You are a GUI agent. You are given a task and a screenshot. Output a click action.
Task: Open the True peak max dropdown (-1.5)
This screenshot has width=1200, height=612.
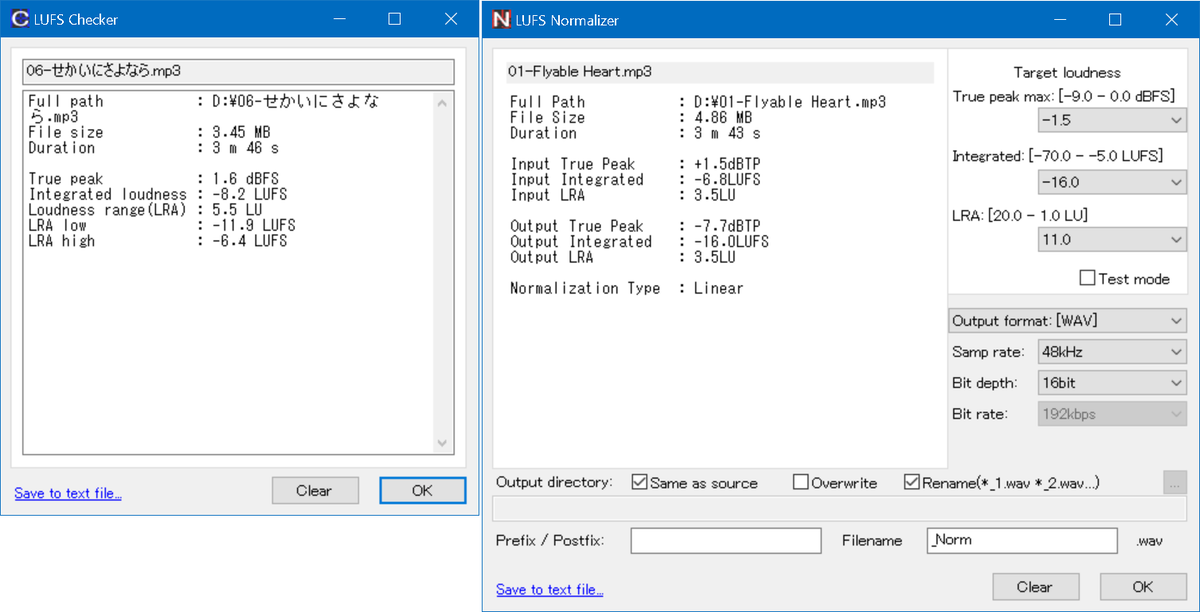[x=1112, y=121]
